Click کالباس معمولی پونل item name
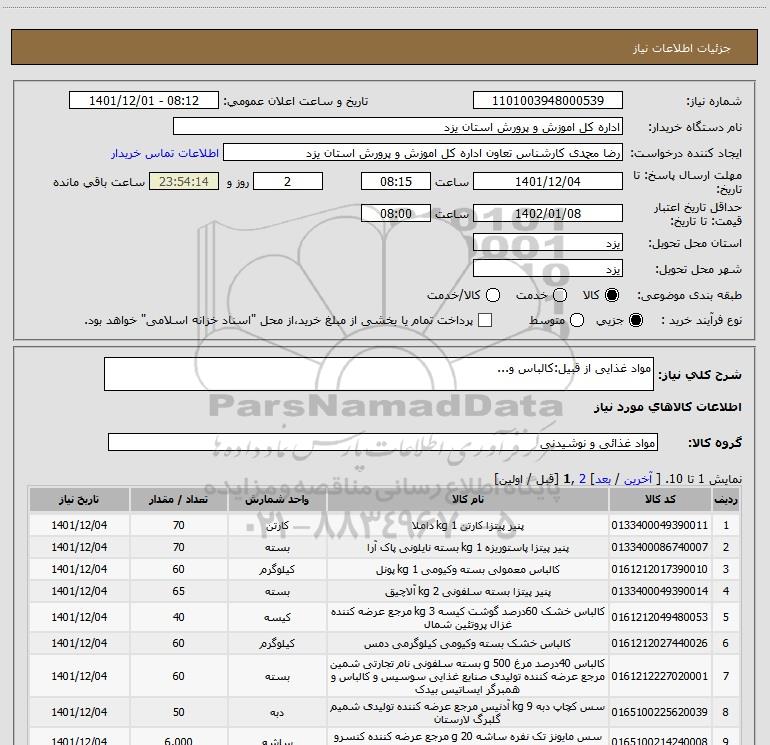 click(x=468, y=569)
